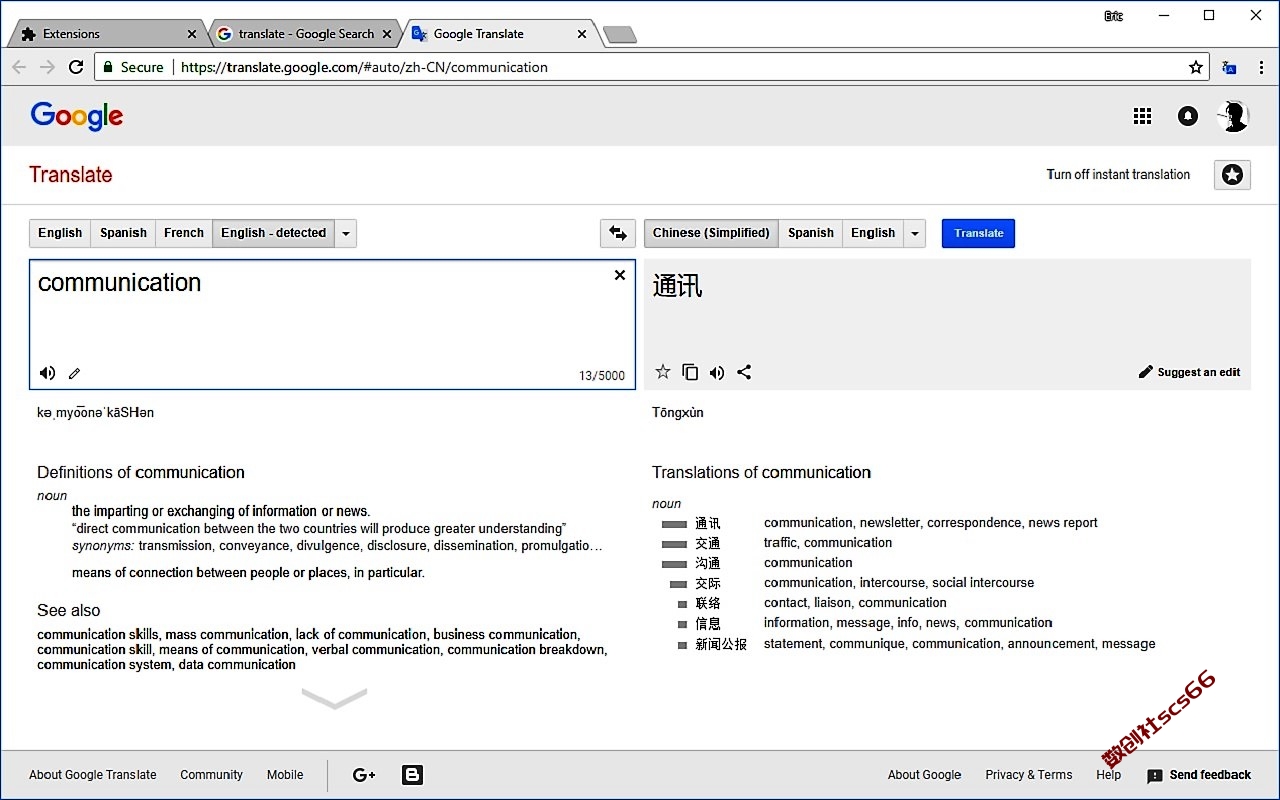Star the translation to save it
Viewport: 1280px width, 800px height.
663,372
